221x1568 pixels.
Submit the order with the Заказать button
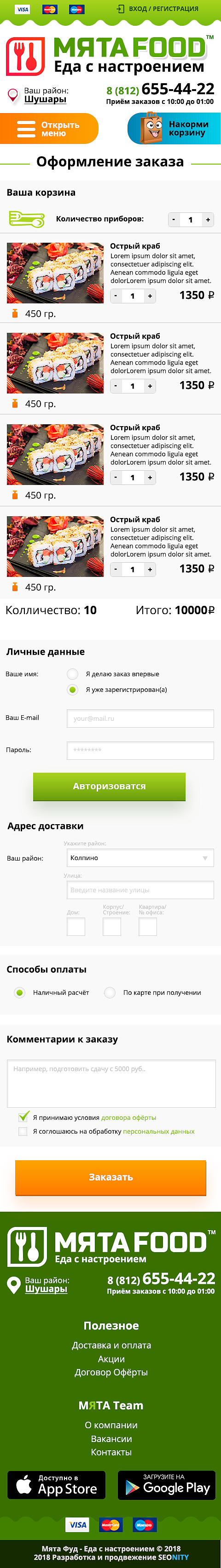point(110,1177)
